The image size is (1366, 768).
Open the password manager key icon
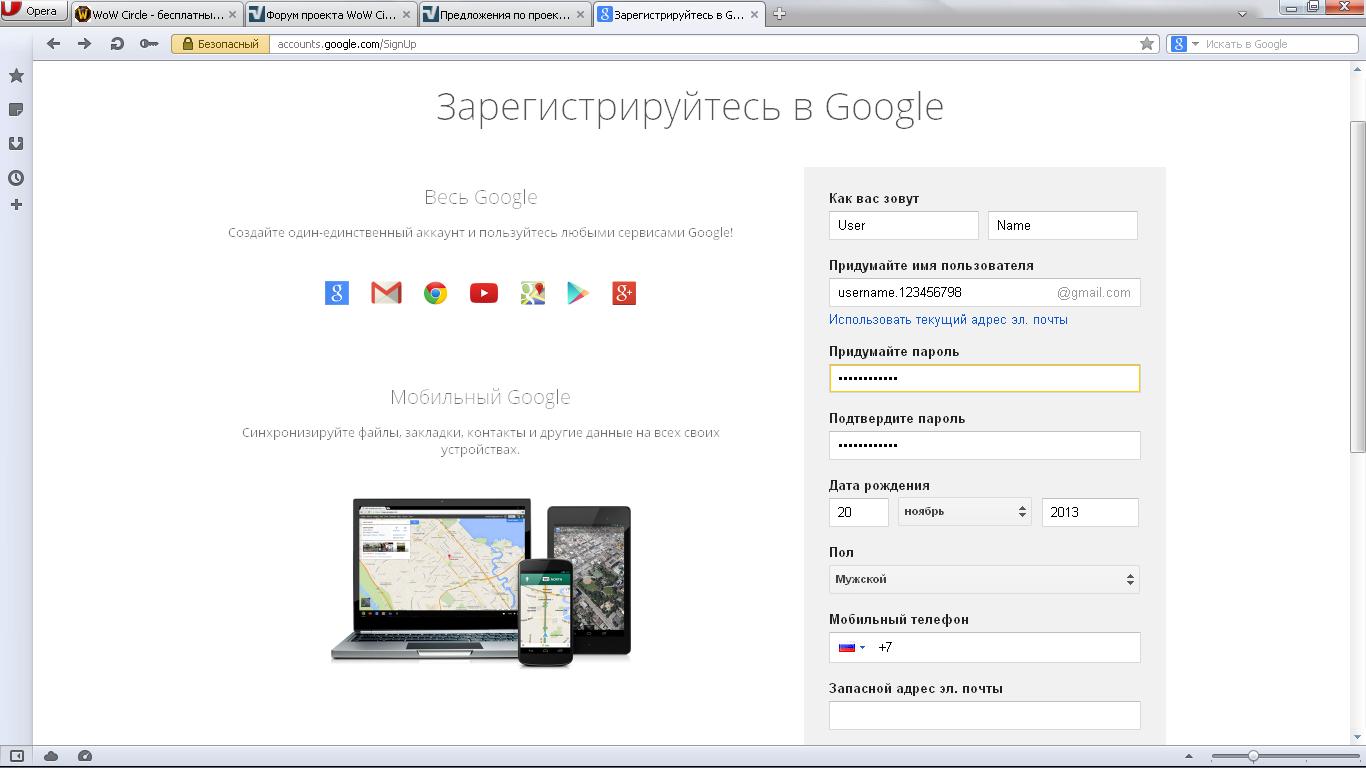pos(149,43)
